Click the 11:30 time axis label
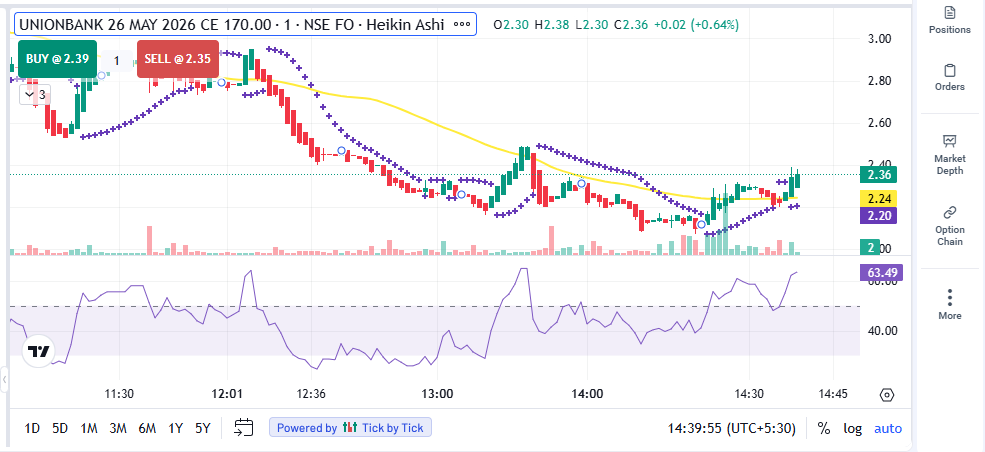The image size is (985, 452). coord(119,394)
